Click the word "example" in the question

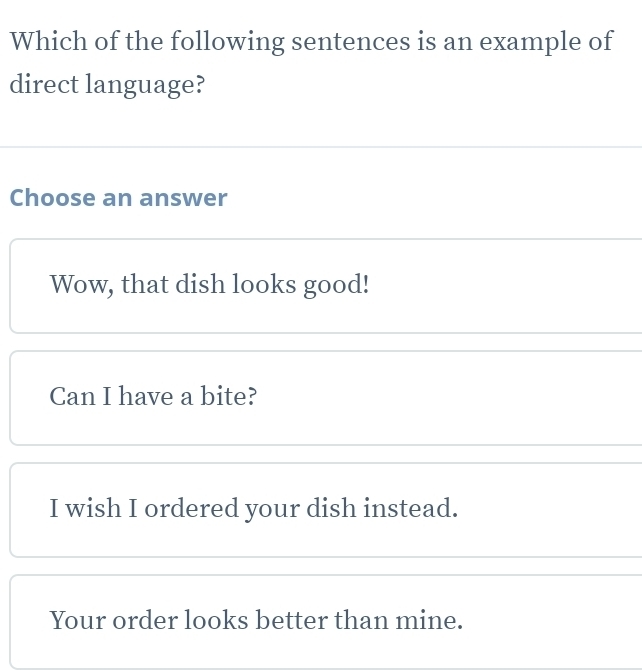click(x=529, y=42)
